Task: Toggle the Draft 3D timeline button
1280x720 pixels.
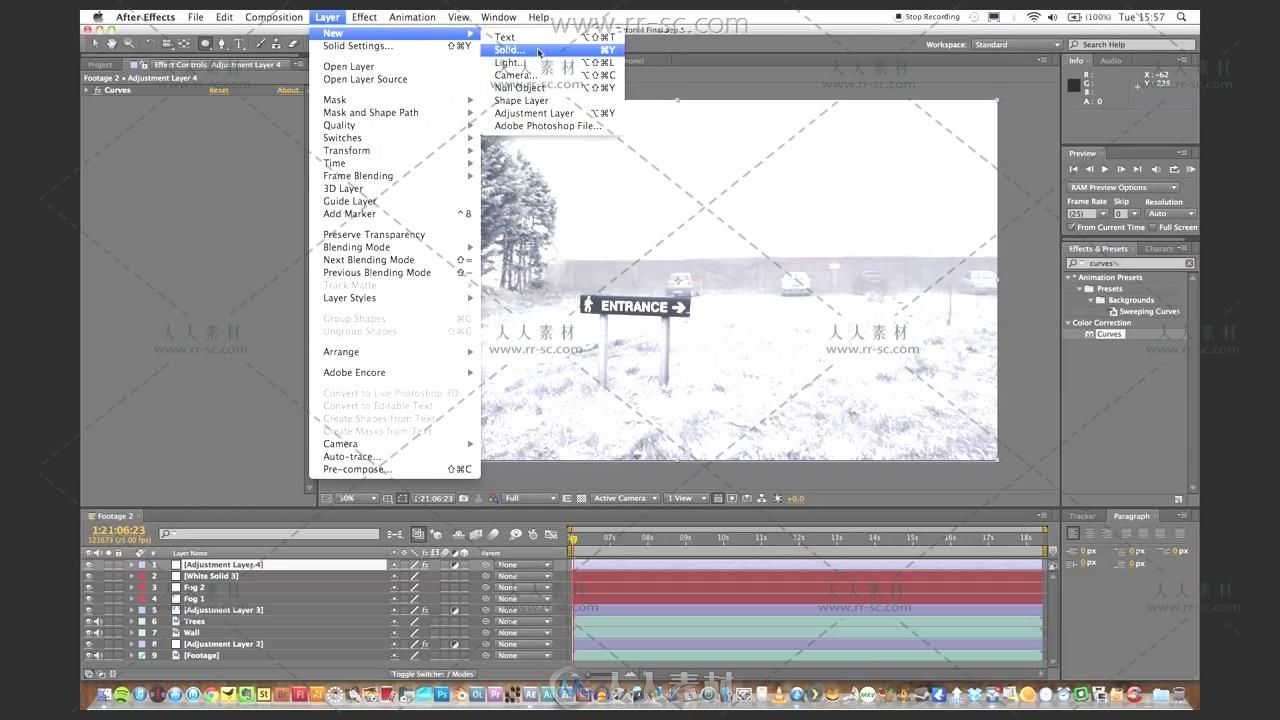Action: tap(437, 534)
